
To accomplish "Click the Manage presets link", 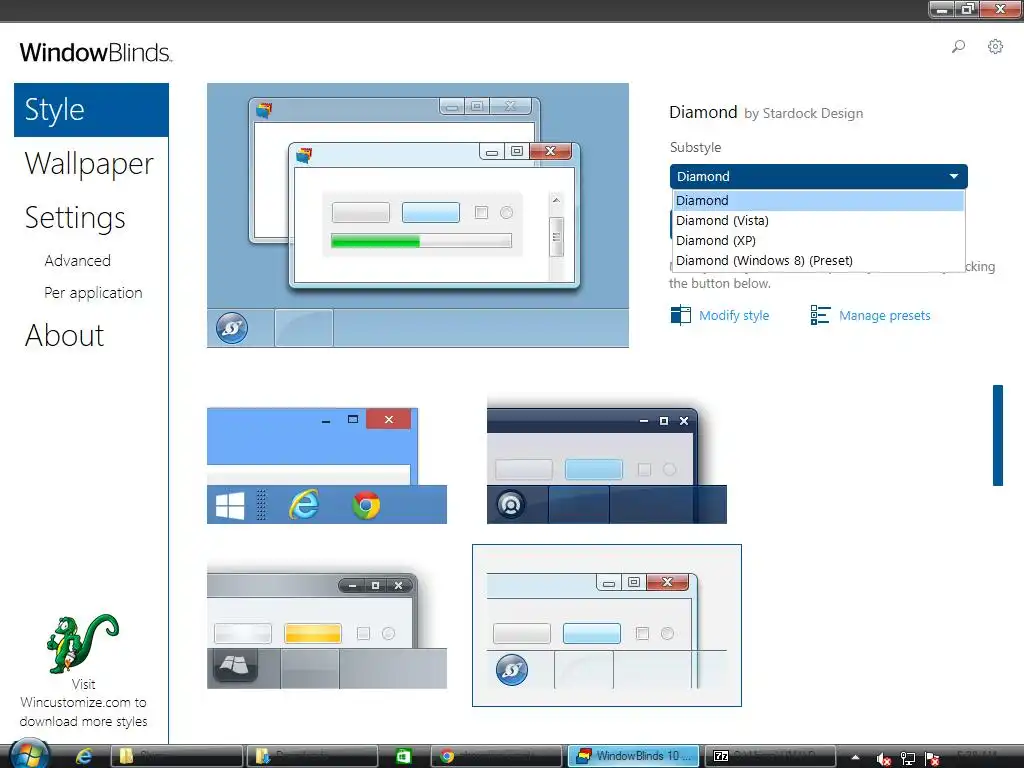I will (885, 315).
